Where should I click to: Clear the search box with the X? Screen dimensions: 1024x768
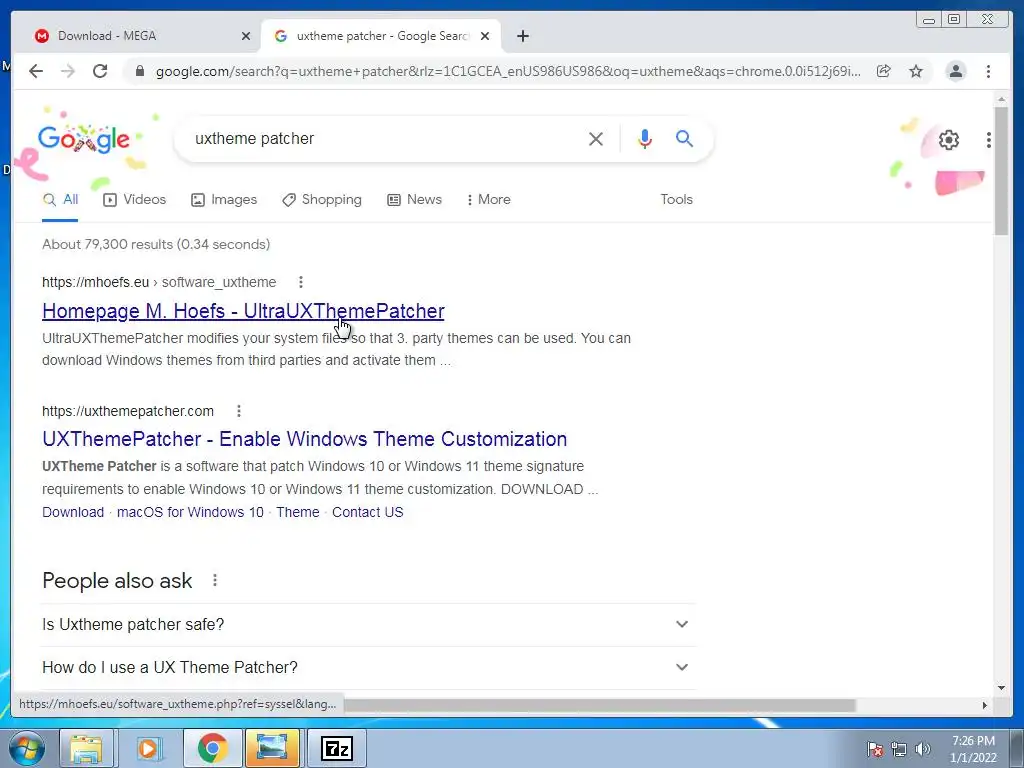pos(596,138)
